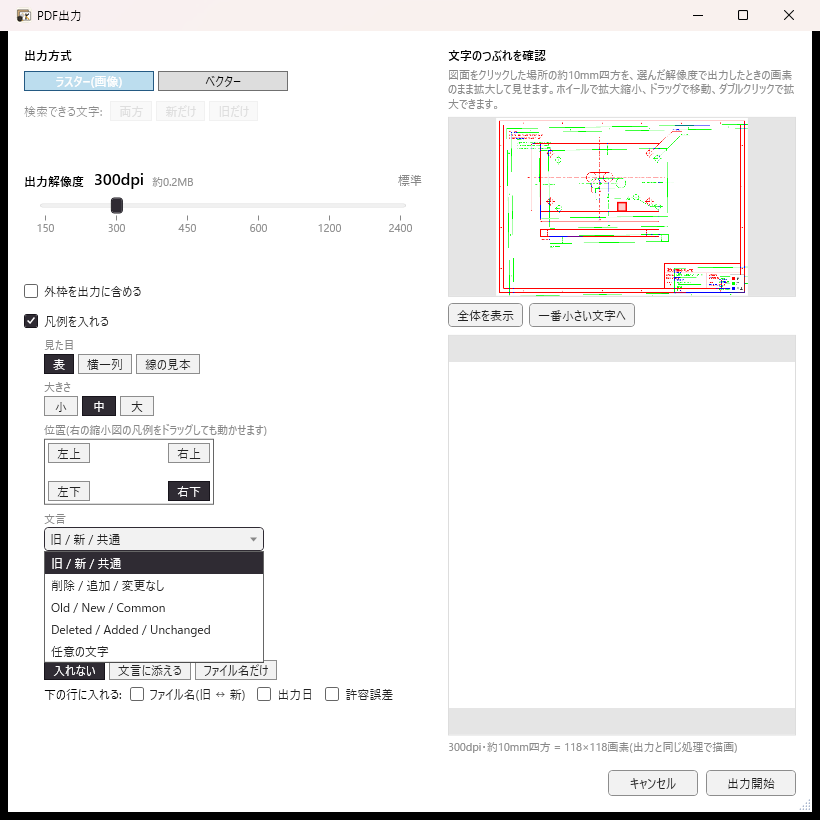
Task: Uncheck 凡例を入れる checkbox
Action: pos(31,321)
